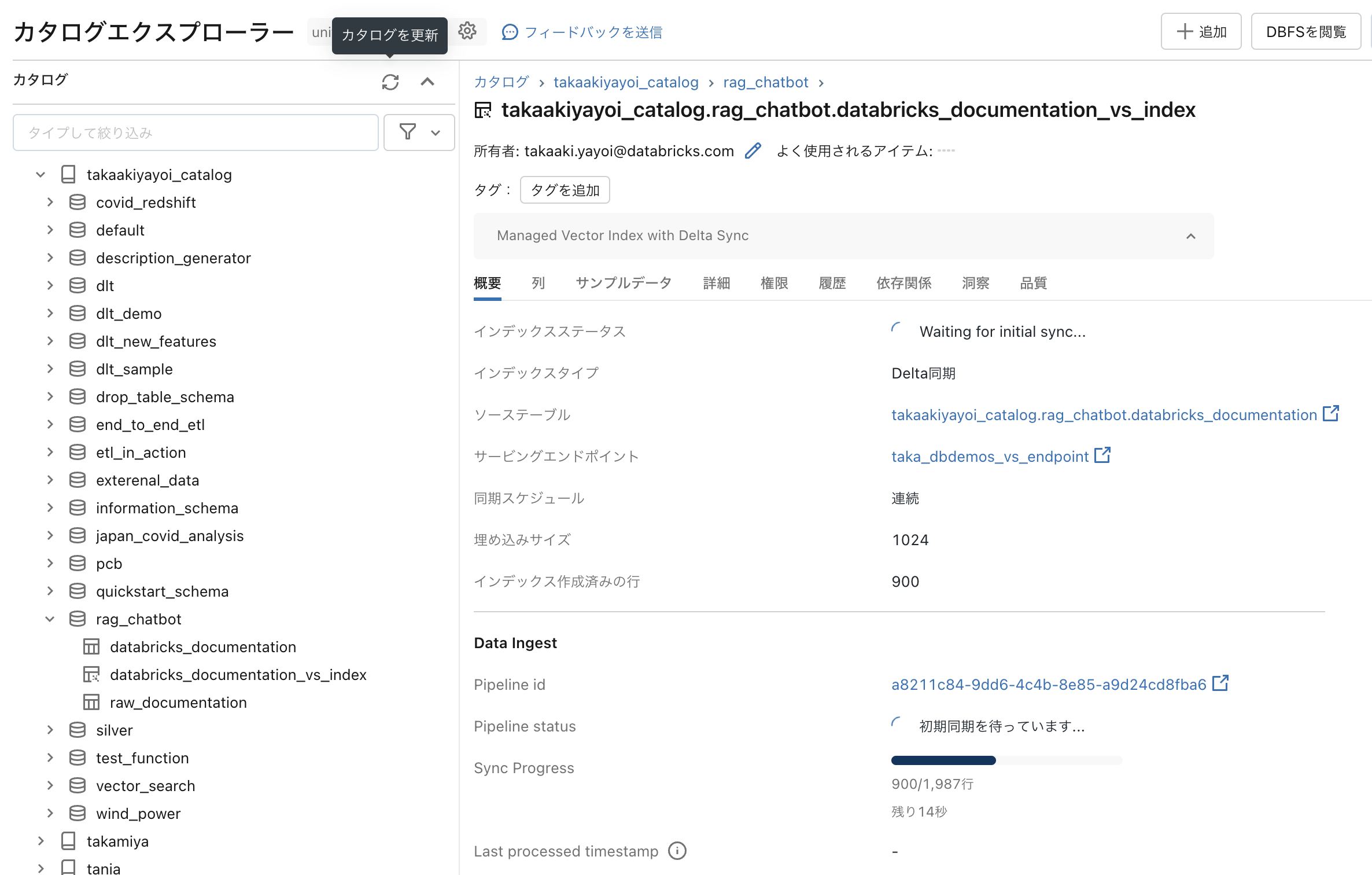Open the source table external link icon
This screenshot has height=875, width=1372.
(x=1331, y=414)
